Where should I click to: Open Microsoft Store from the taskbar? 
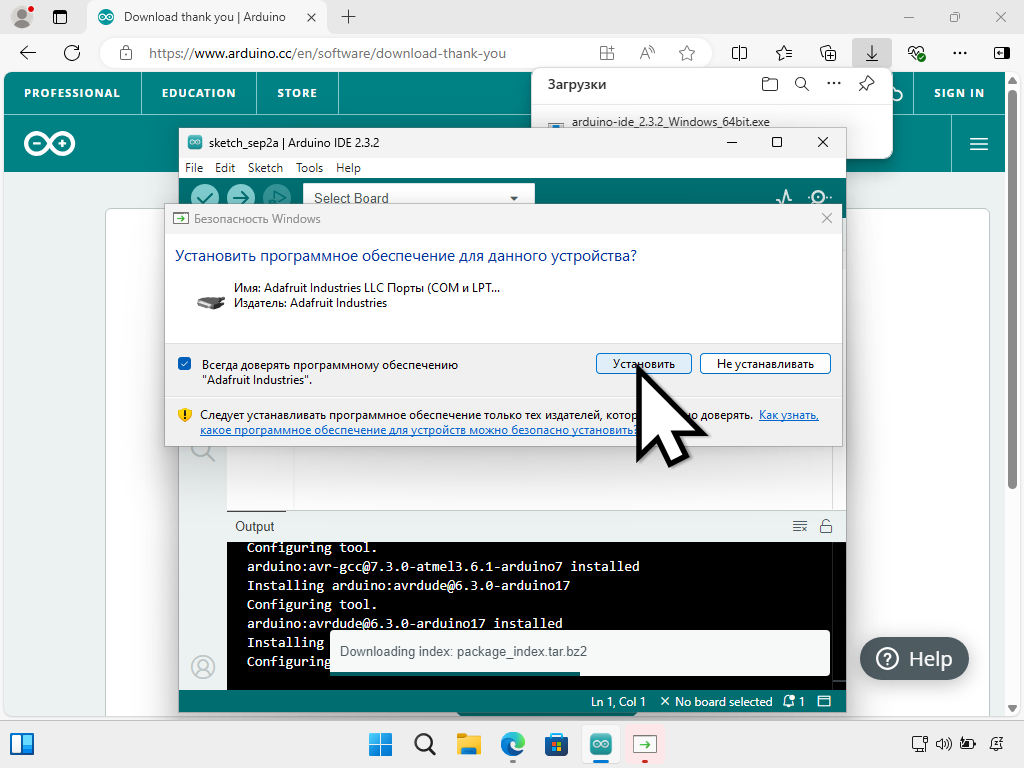tap(556, 744)
